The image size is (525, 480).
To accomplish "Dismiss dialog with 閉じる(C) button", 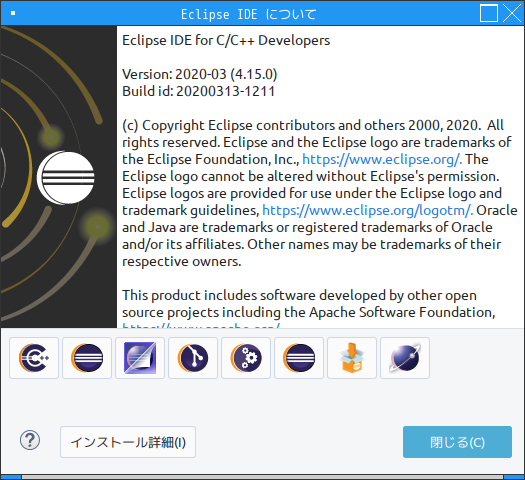I will pyautogui.click(x=457, y=442).
